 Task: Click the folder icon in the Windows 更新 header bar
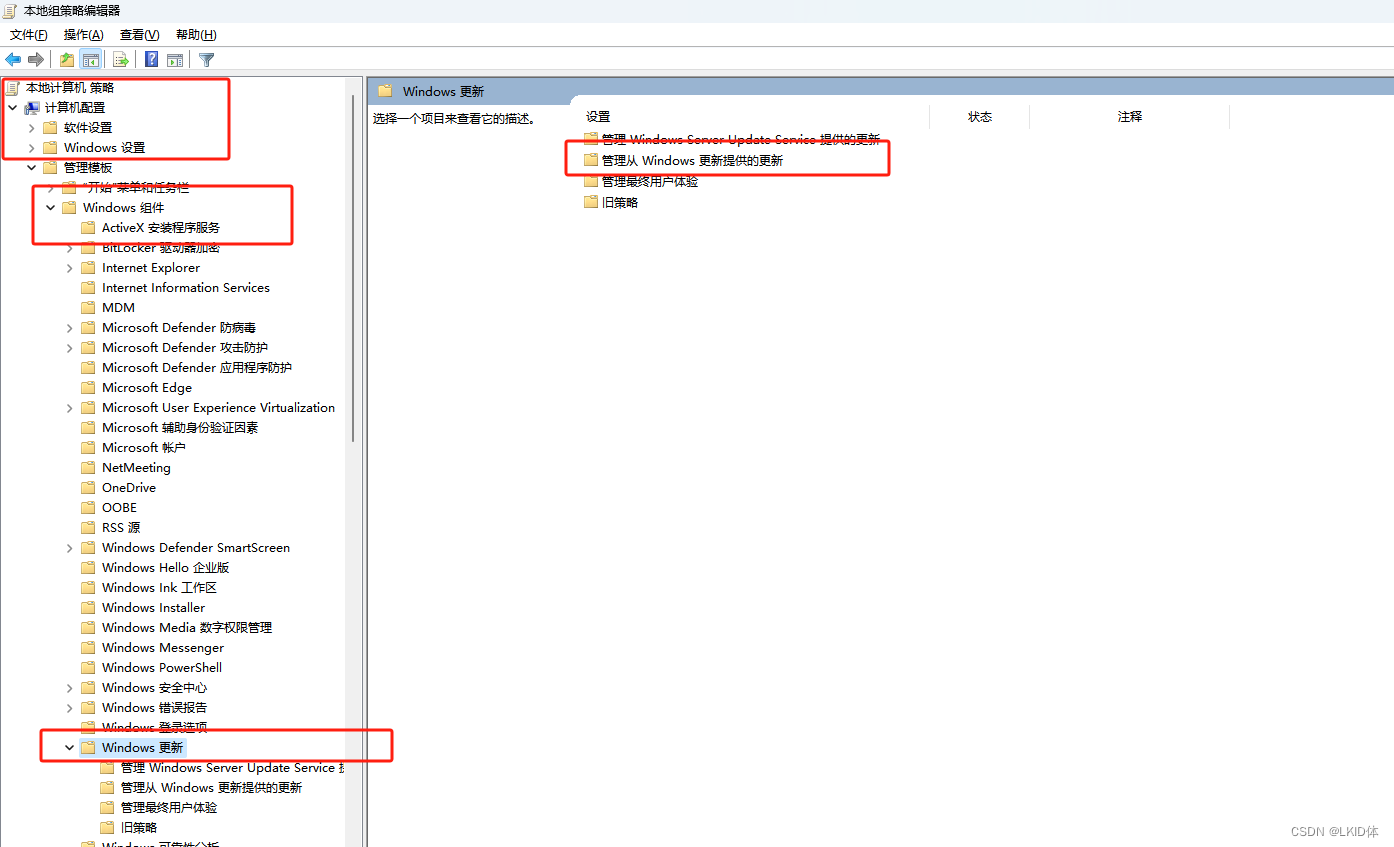coord(385,91)
